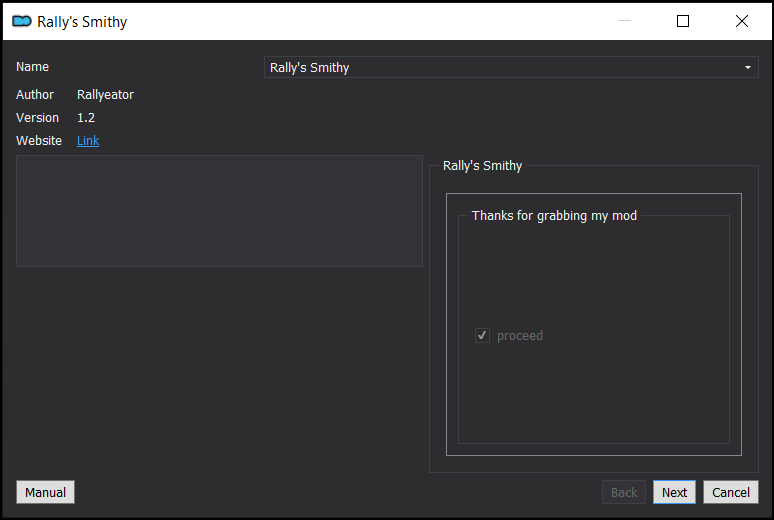This screenshot has height=520, width=774.
Task: Close the Rally's Smithy installer window
Action: (x=741, y=21)
